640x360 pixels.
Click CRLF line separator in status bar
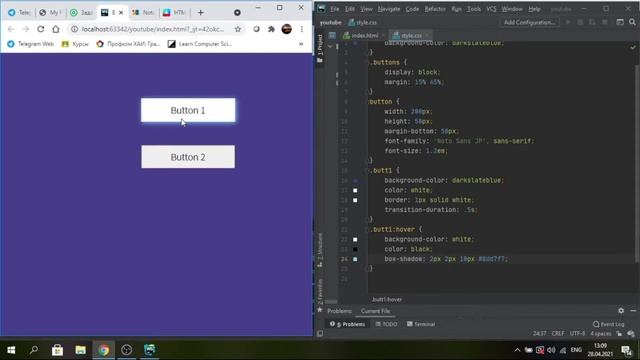click(x=558, y=333)
